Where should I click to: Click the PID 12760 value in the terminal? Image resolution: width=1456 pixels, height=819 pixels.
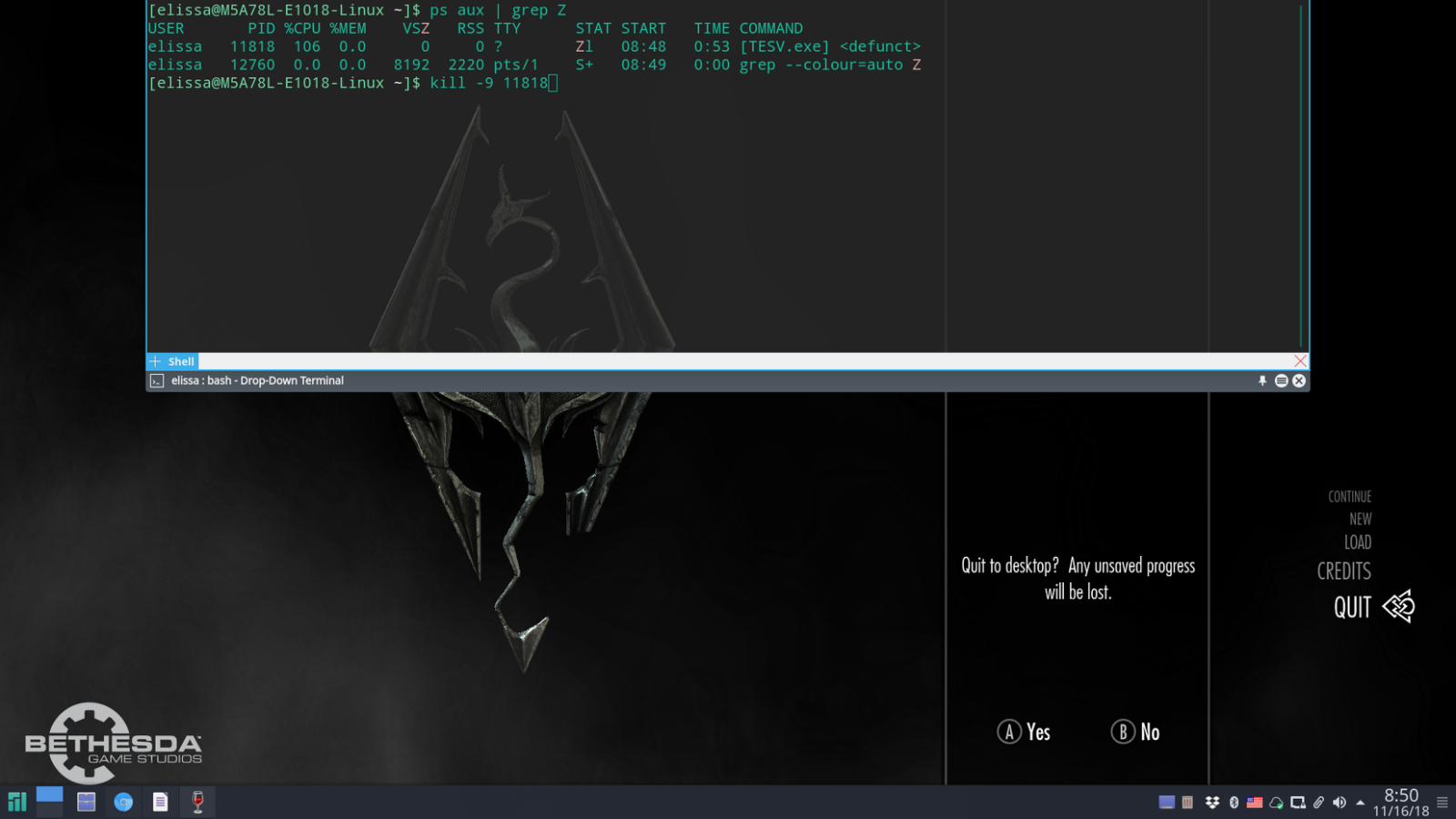tap(252, 65)
